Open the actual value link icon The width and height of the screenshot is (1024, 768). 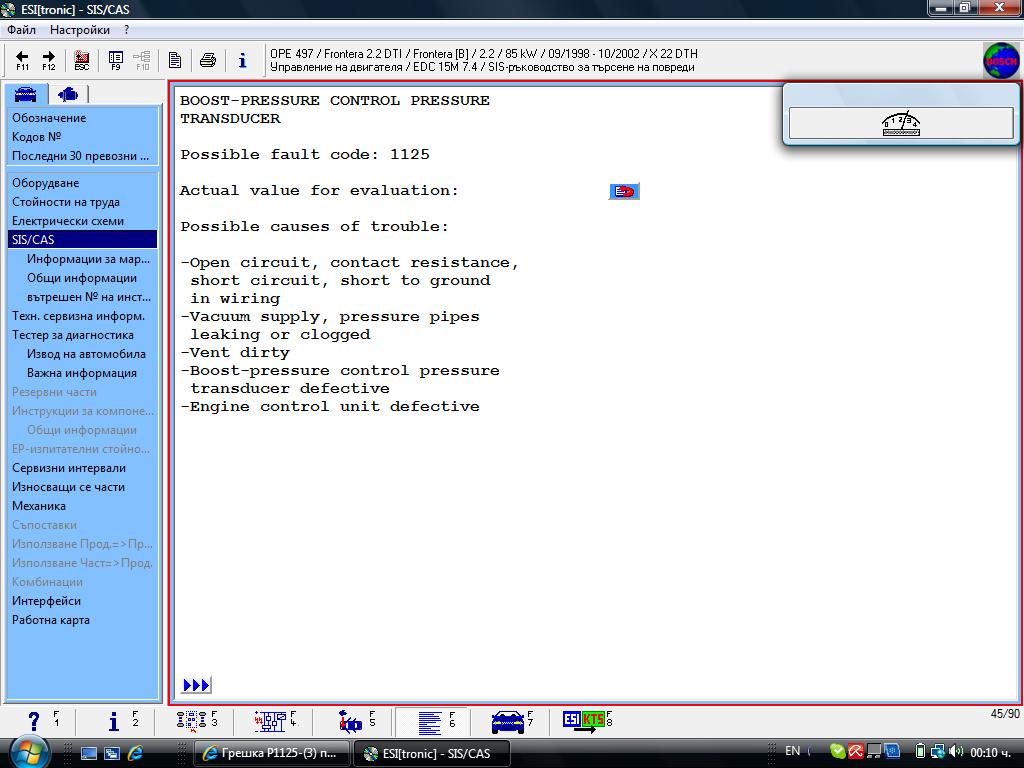(624, 191)
